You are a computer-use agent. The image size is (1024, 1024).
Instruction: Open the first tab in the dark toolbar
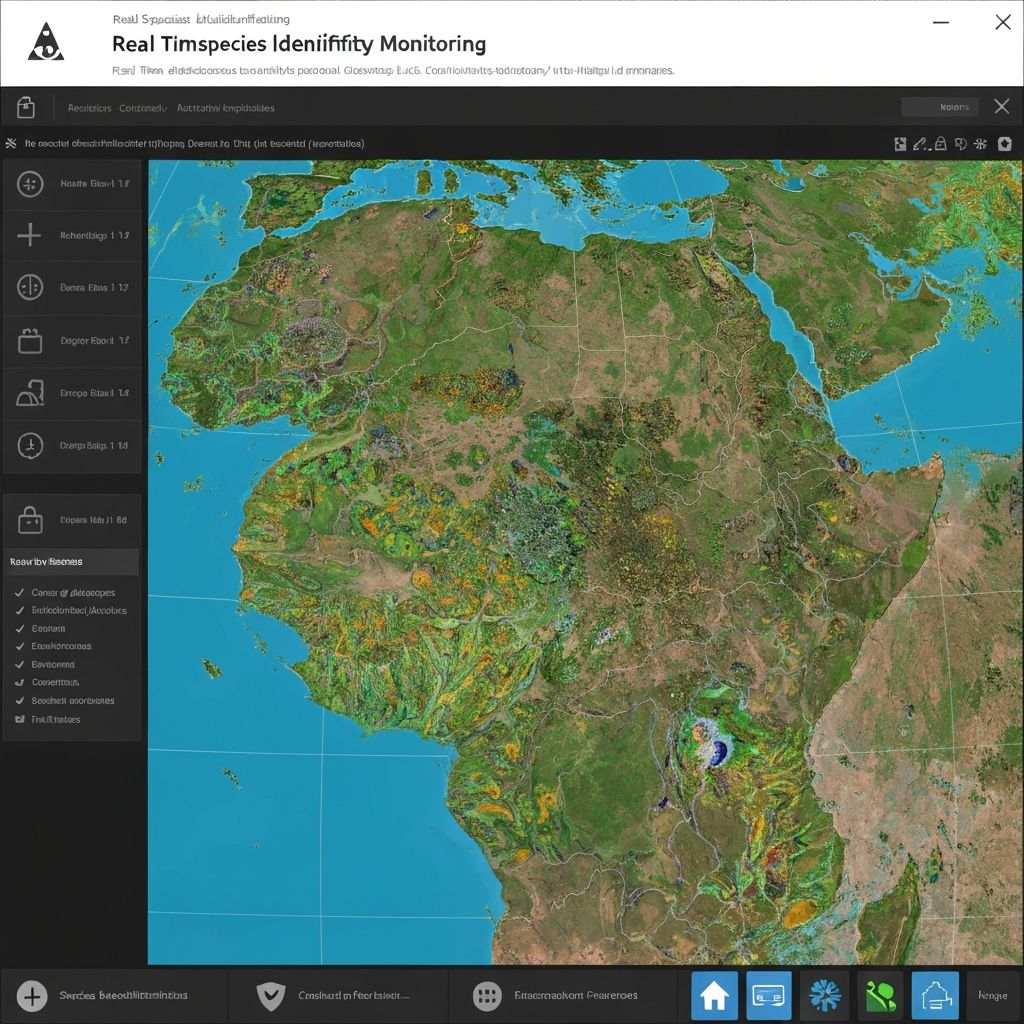[x=88, y=108]
